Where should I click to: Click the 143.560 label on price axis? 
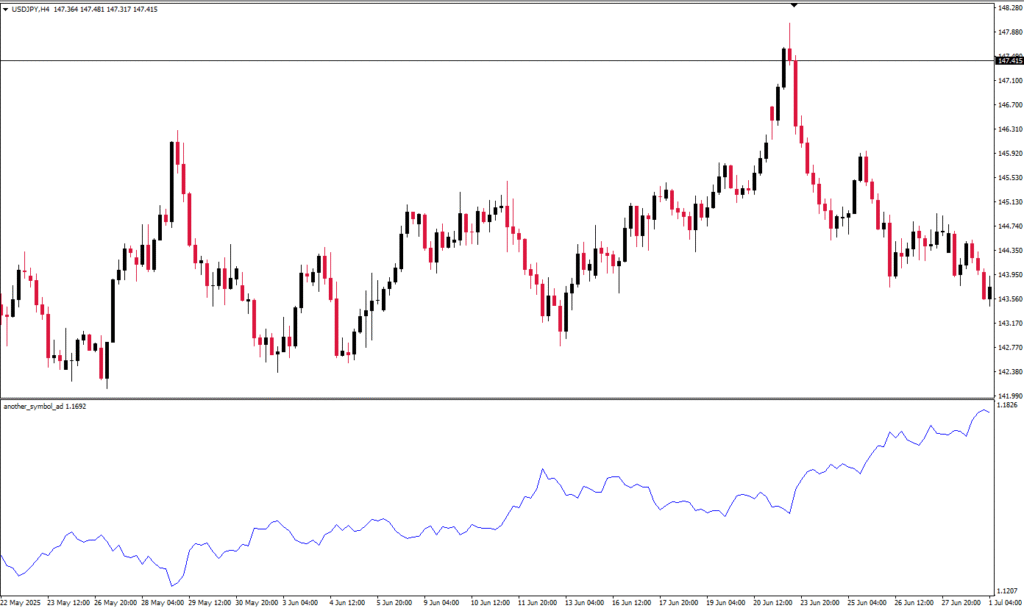tap(1009, 299)
